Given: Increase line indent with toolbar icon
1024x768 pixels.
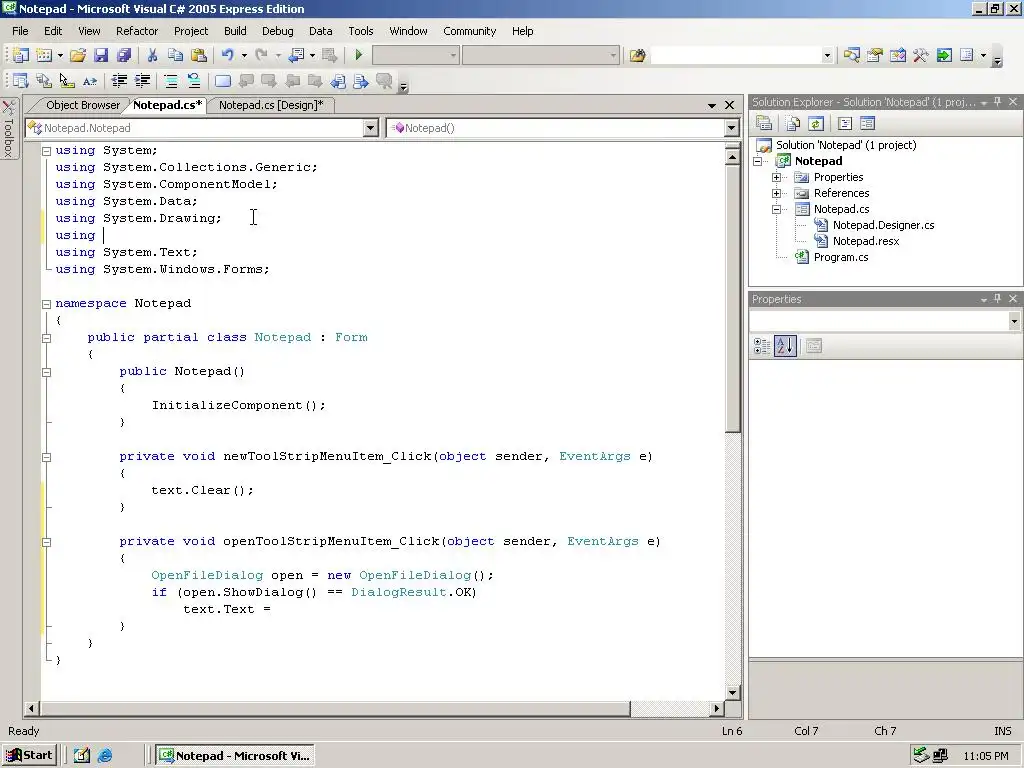Looking at the screenshot, I should click(x=142, y=81).
